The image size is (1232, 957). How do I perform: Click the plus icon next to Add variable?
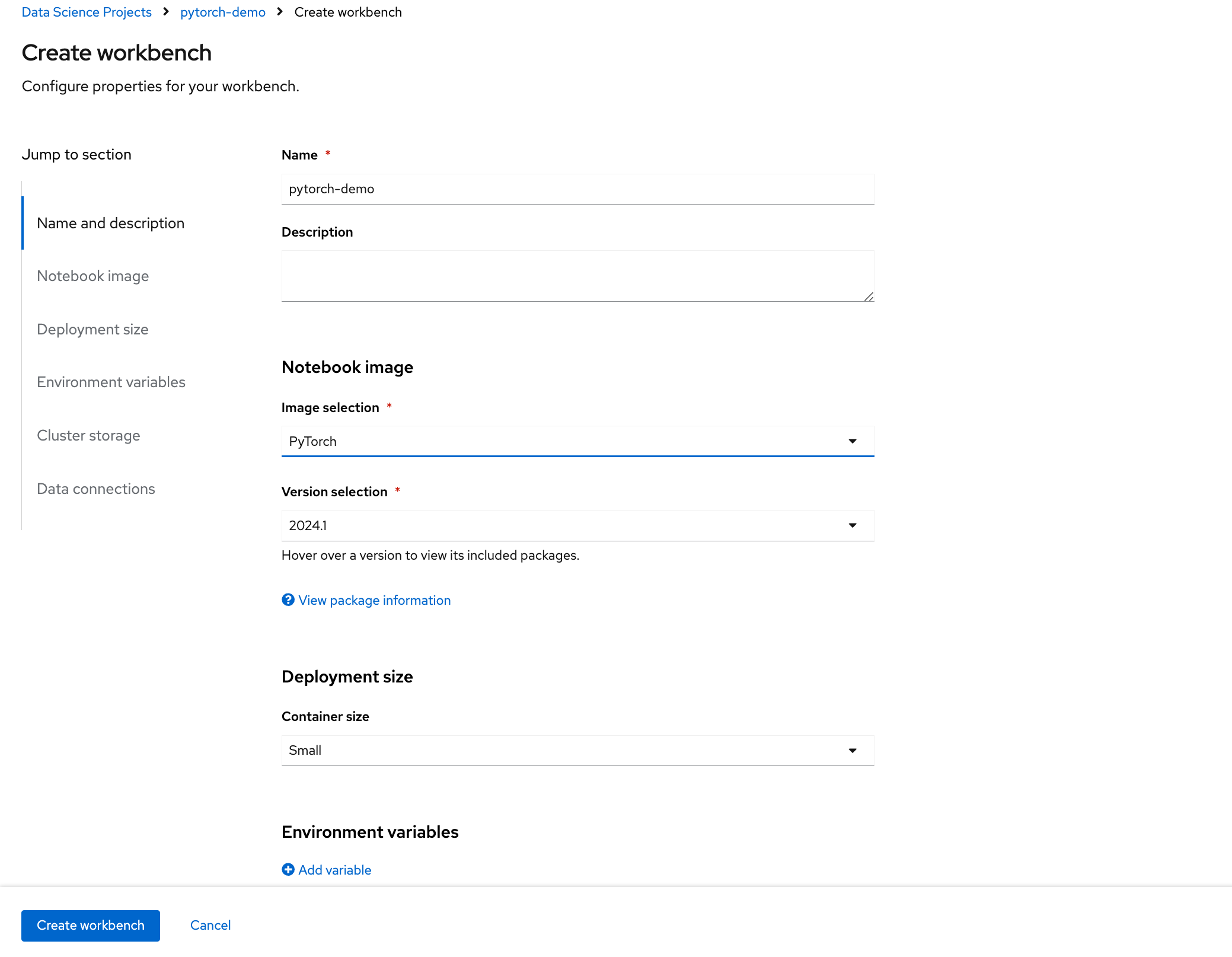288,869
